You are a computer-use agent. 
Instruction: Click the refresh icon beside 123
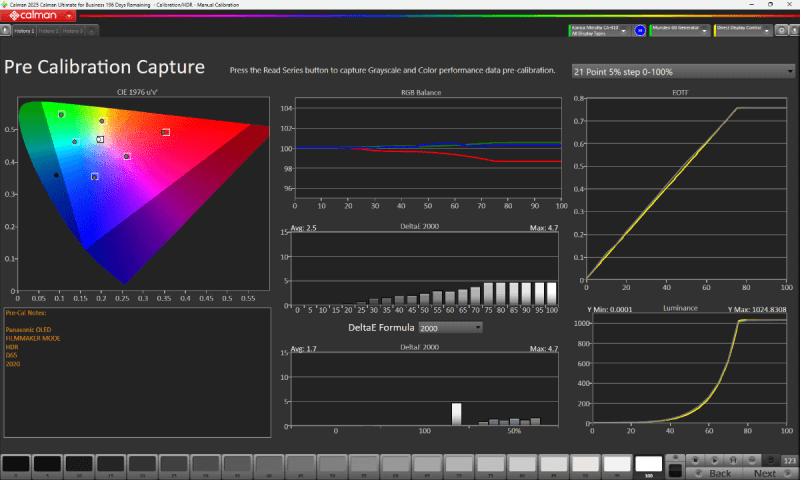coord(772,459)
